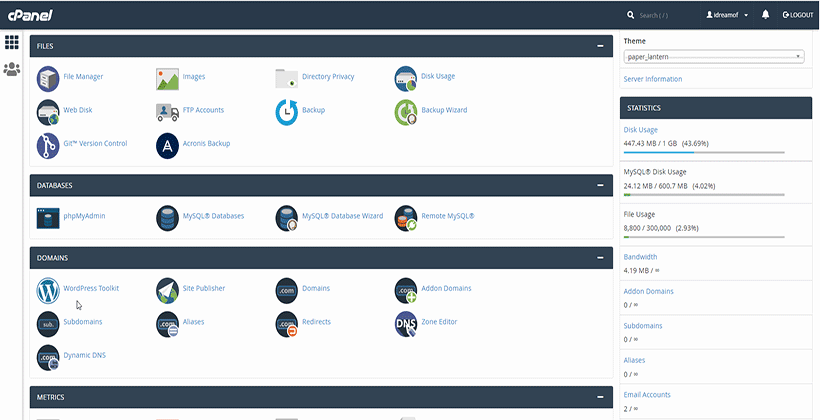The width and height of the screenshot is (820, 420).
Task: Click the Zone Editor DNS icon
Action: 405,324
